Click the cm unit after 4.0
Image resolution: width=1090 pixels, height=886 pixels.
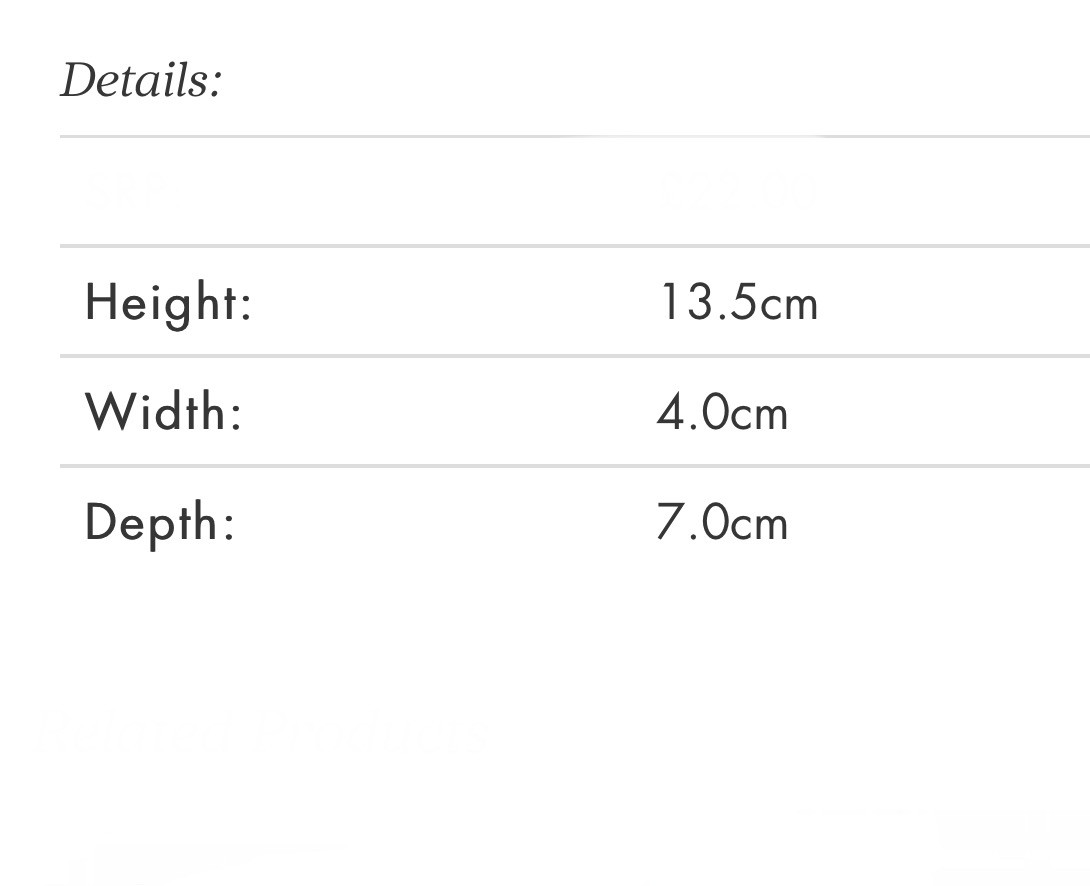[759, 414]
